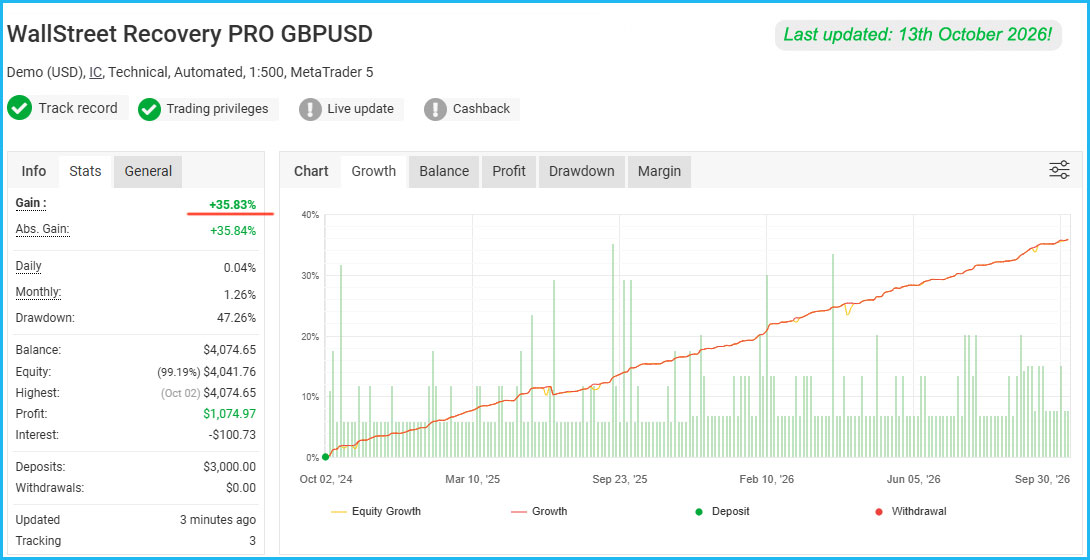Screen dimensions: 1090x560
Task: Click the +35.83% gain value
Action: [232, 205]
